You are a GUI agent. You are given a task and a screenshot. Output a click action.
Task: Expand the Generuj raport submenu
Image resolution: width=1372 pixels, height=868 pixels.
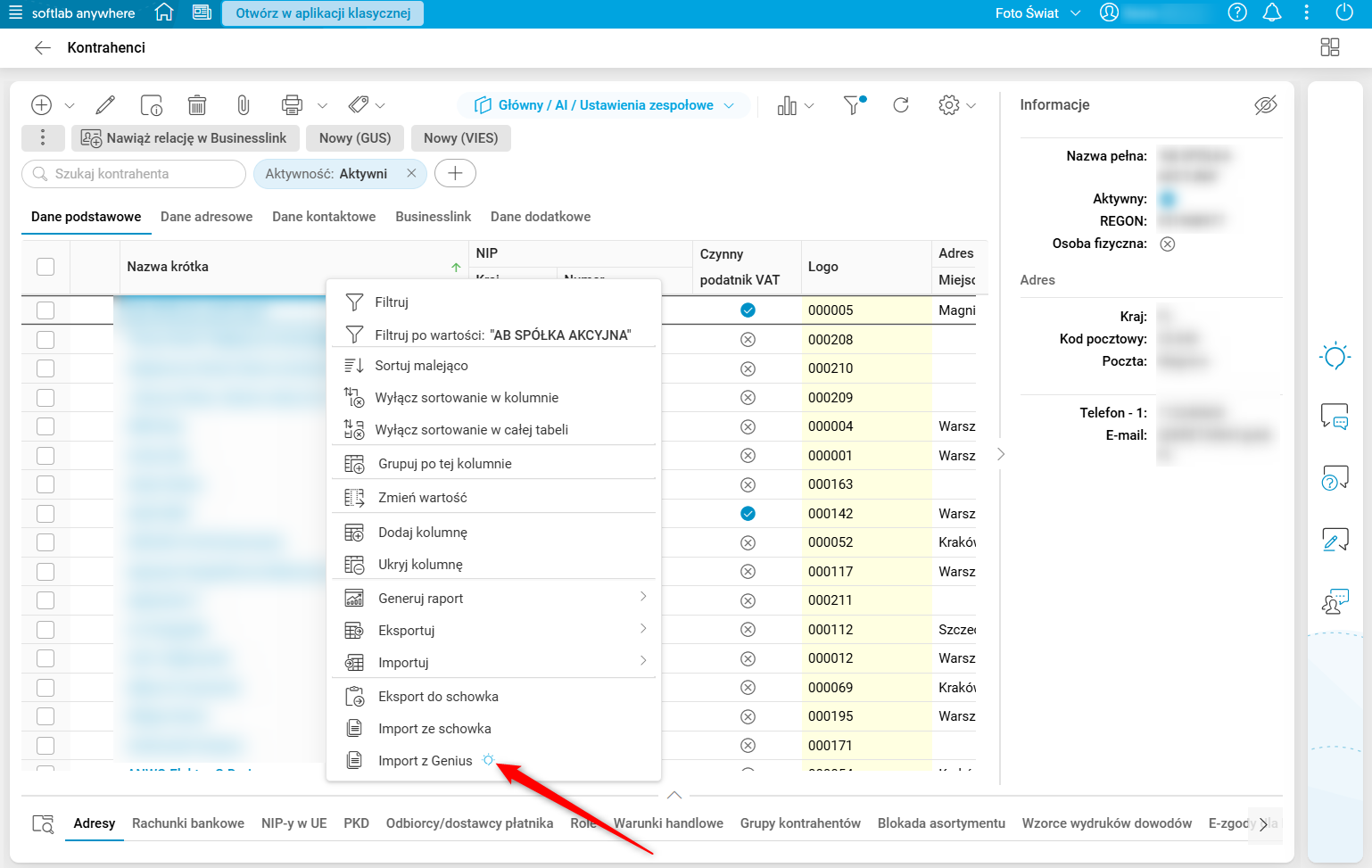coord(494,599)
